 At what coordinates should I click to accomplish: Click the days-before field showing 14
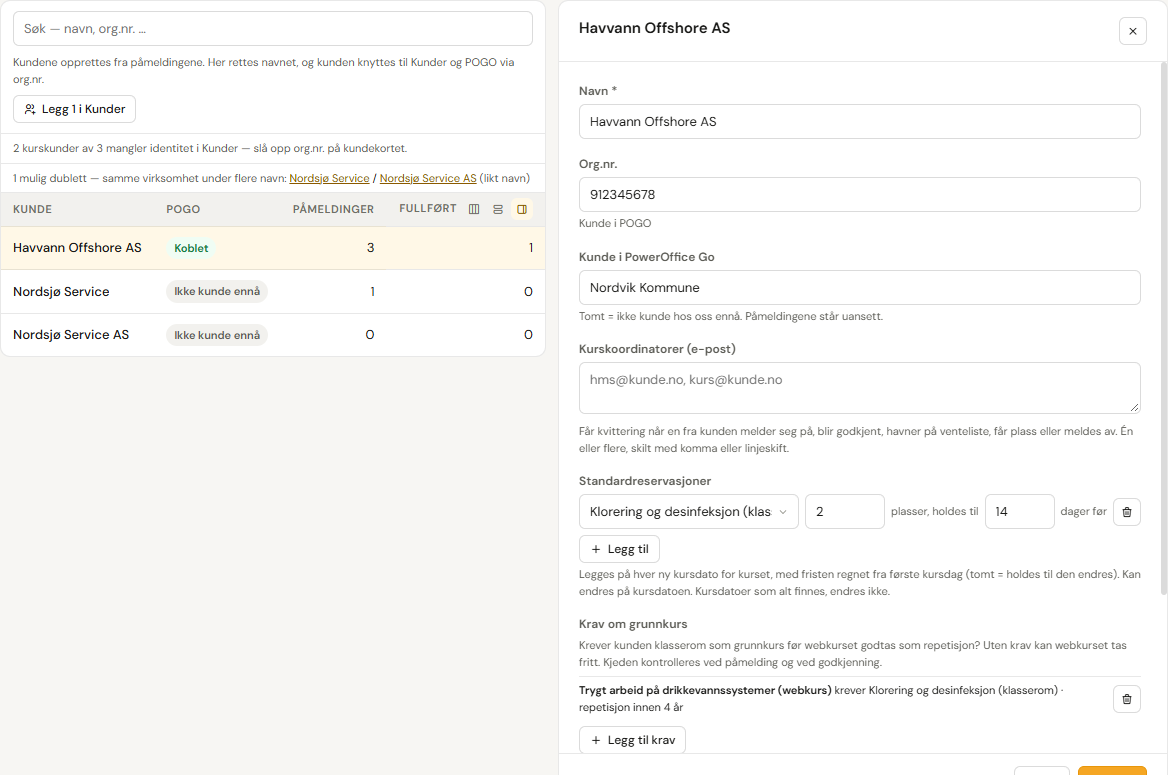pos(1019,512)
